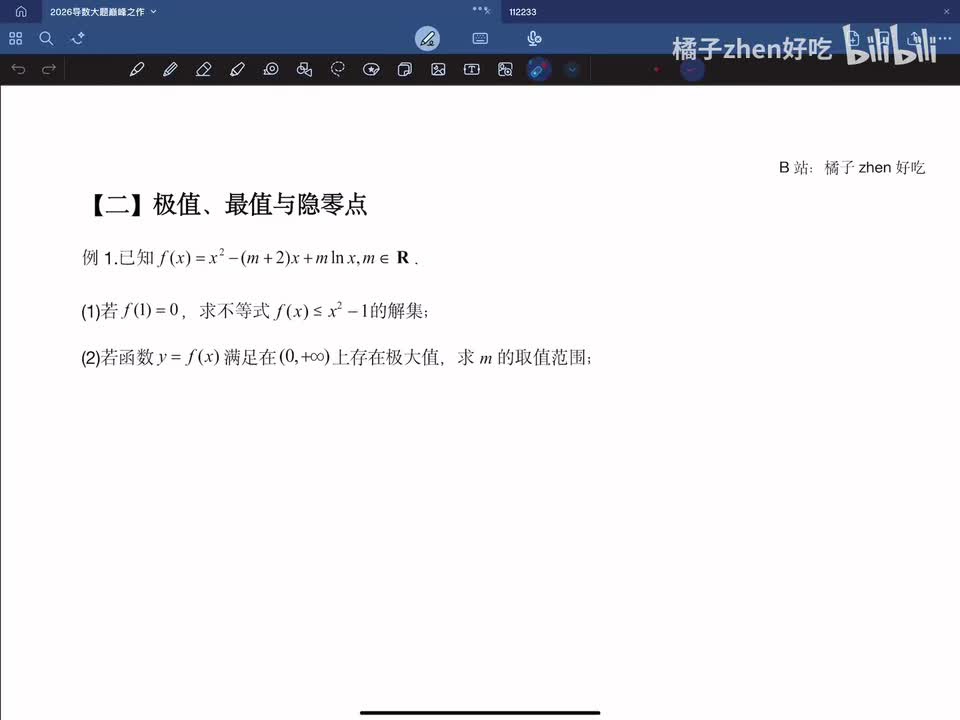Viewport: 960px width, 720px height.
Task: Select the Text box tool
Action: [x=471, y=69]
